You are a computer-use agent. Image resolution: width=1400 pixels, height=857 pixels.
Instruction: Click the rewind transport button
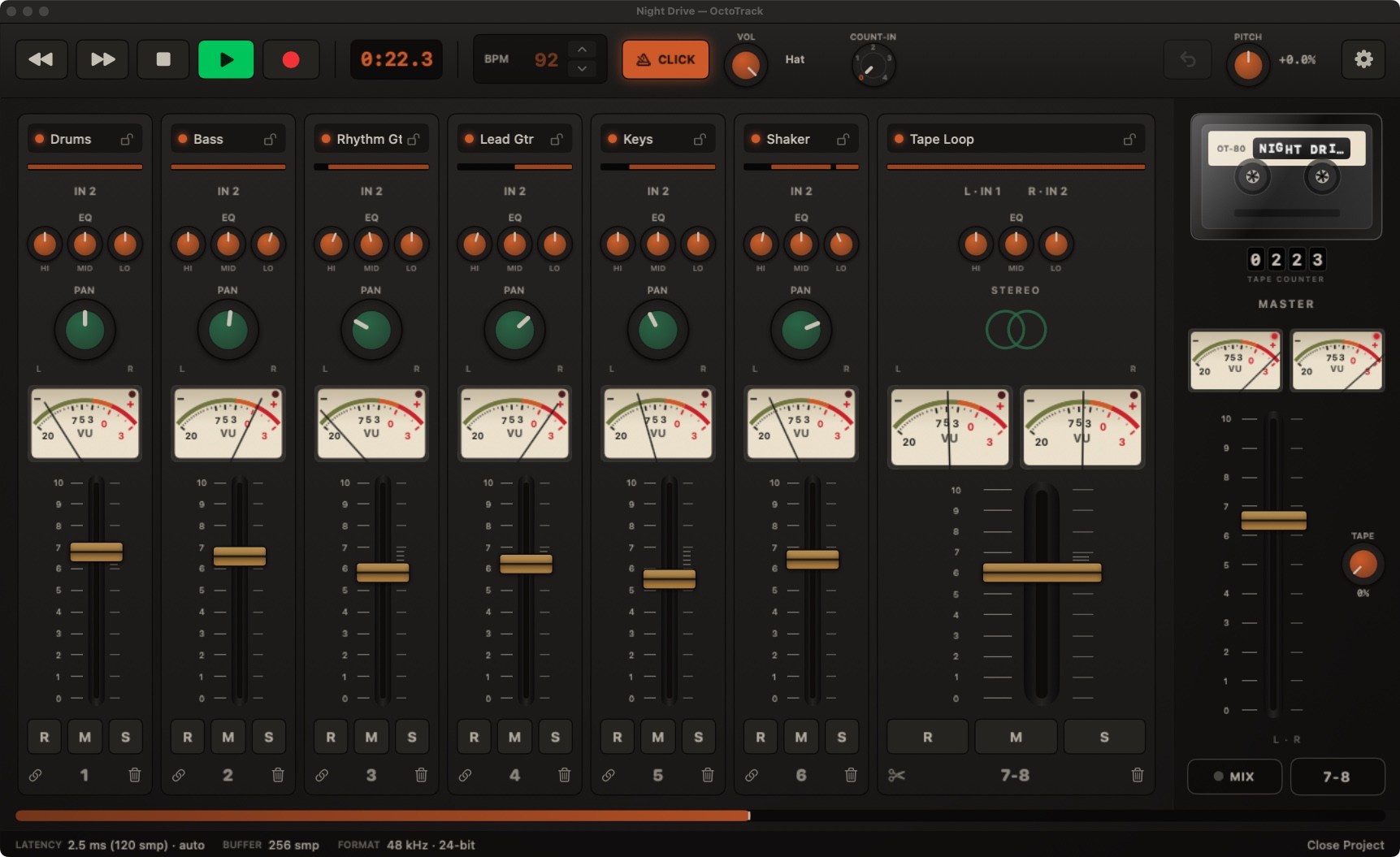coord(41,59)
